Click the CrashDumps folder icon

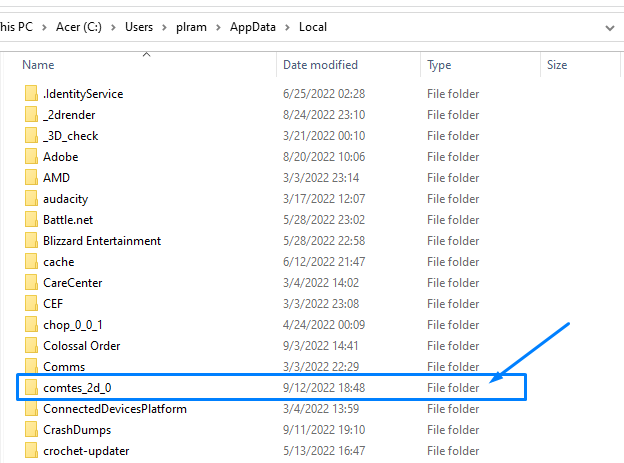coord(30,430)
